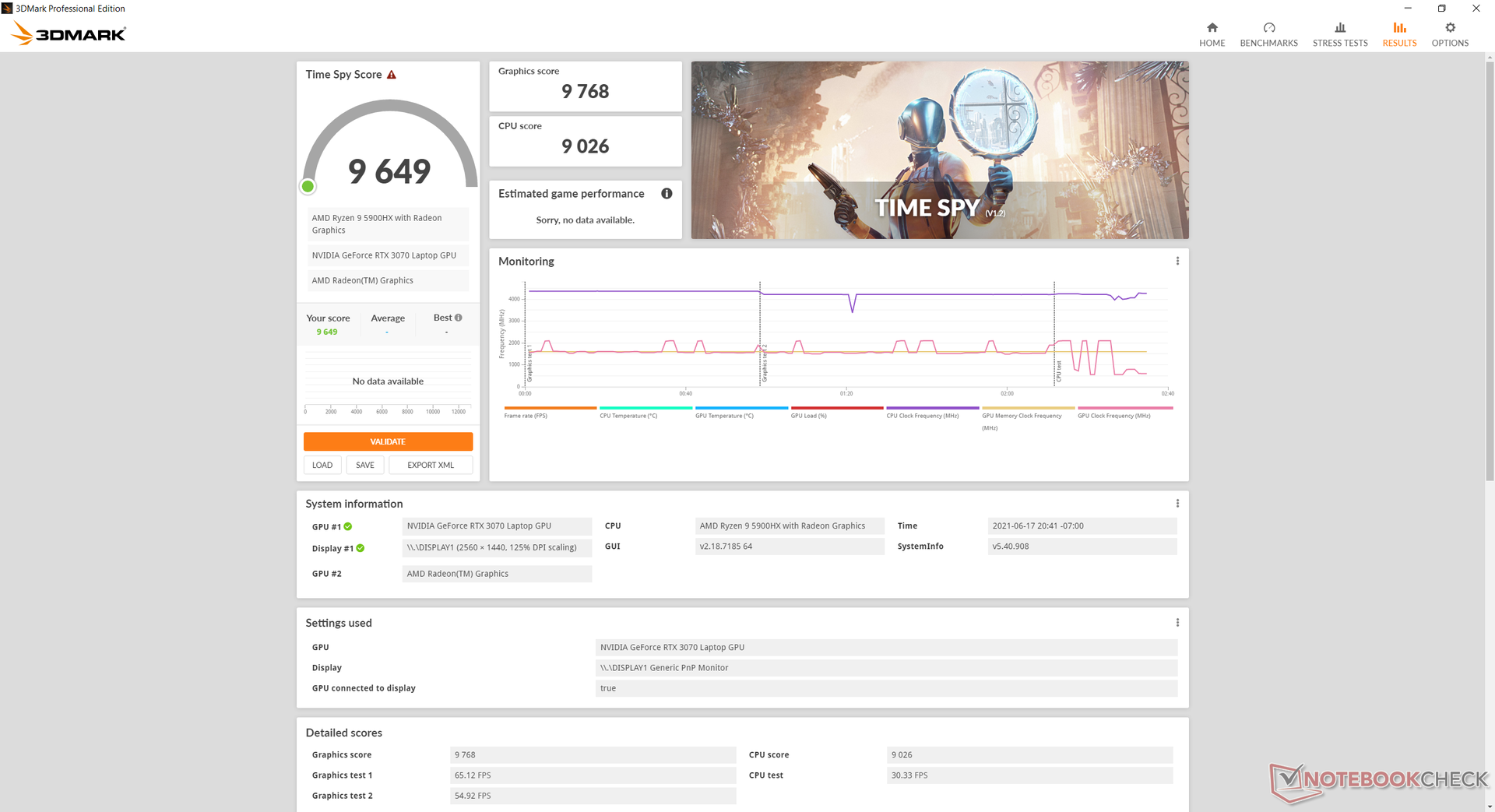Toggle CPU Clock Frequency legend item
The height and width of the screenshot is (812, 1495).
coord(933,412)
